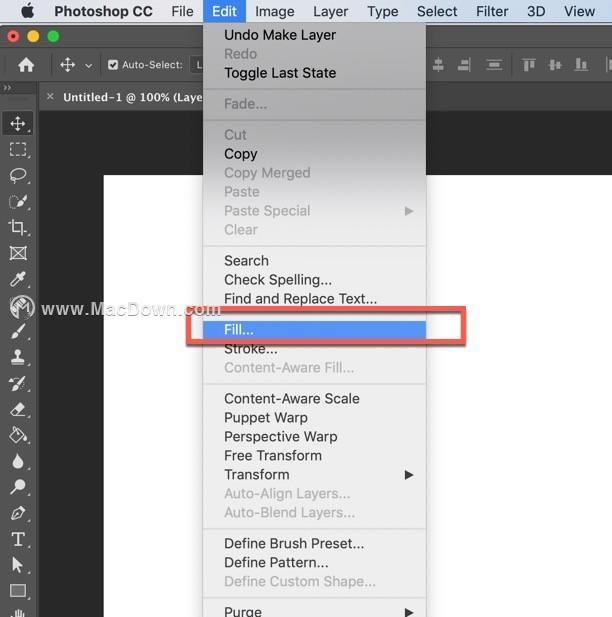
Task: Select the History Brush tool
Action: point(18,384)
